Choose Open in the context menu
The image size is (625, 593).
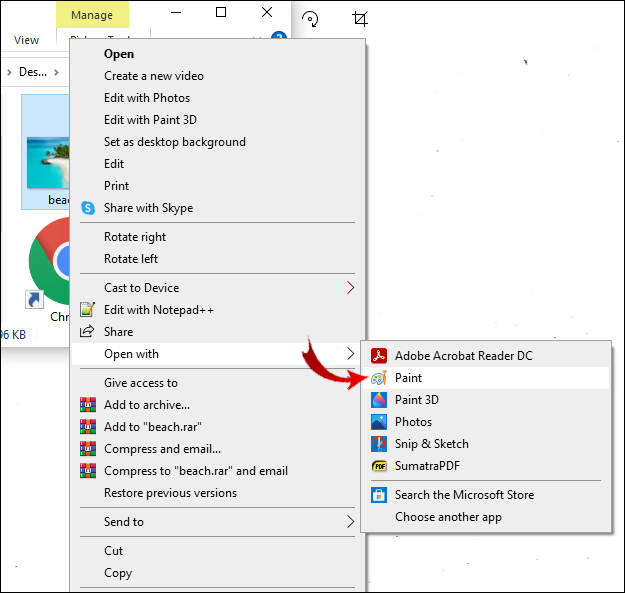pyautogui.click(x=217, y=54)
